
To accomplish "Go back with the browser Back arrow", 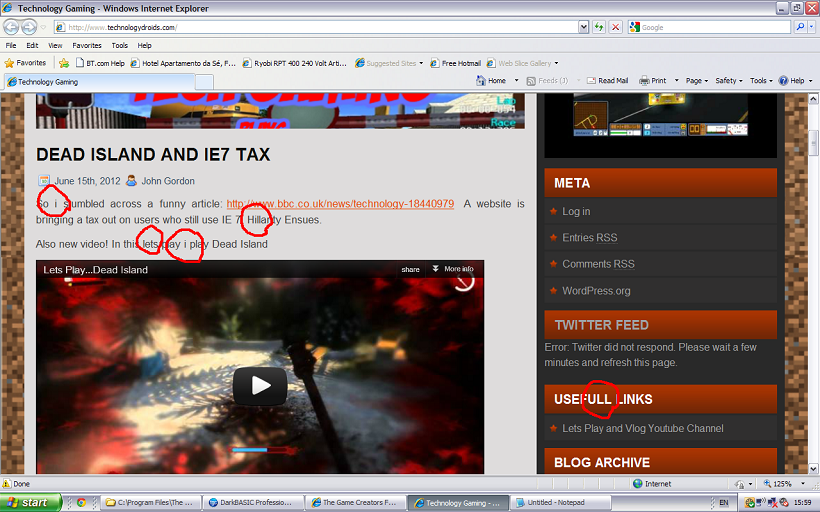I will pos(11,27).
